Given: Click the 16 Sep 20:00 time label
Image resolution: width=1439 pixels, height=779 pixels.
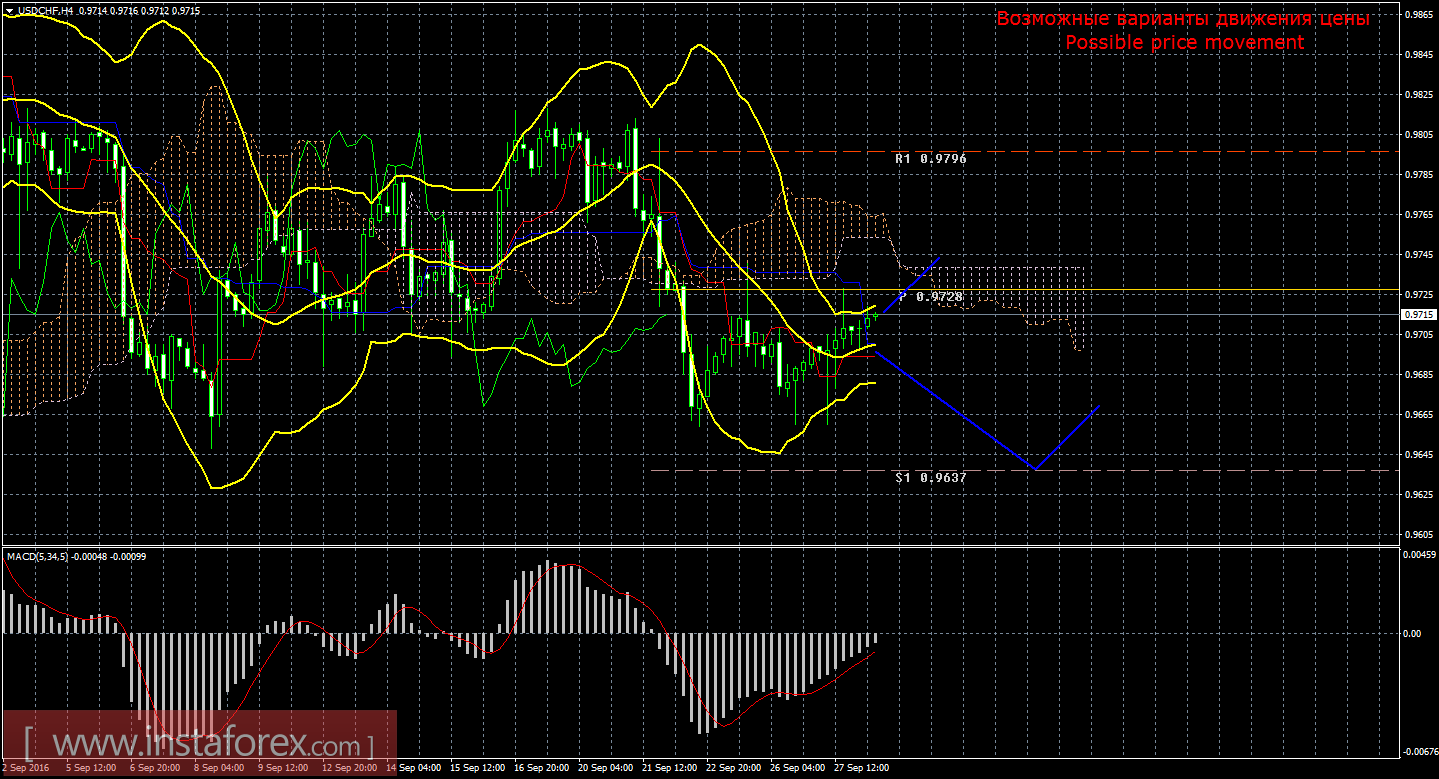Looking at the screenshot, I should click(x=541, y=768).
